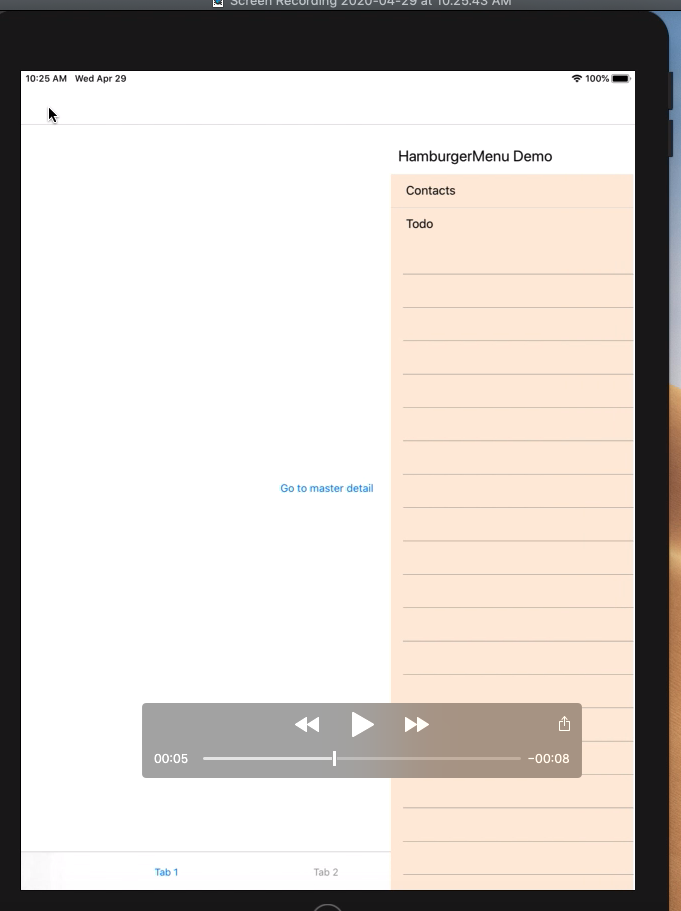681x911 pixels.
Task: Click the playback progress slider handle
Action: pyautogui.click(x=334, y=758)
